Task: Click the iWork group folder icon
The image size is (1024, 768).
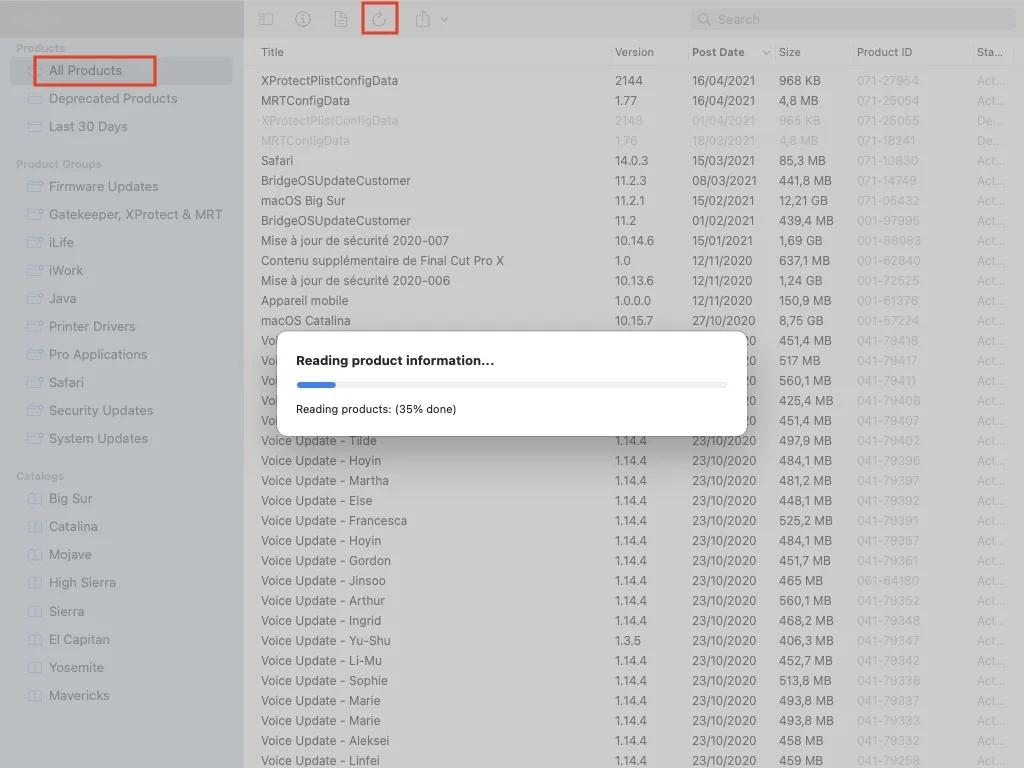Action: [x=35, y=271]
